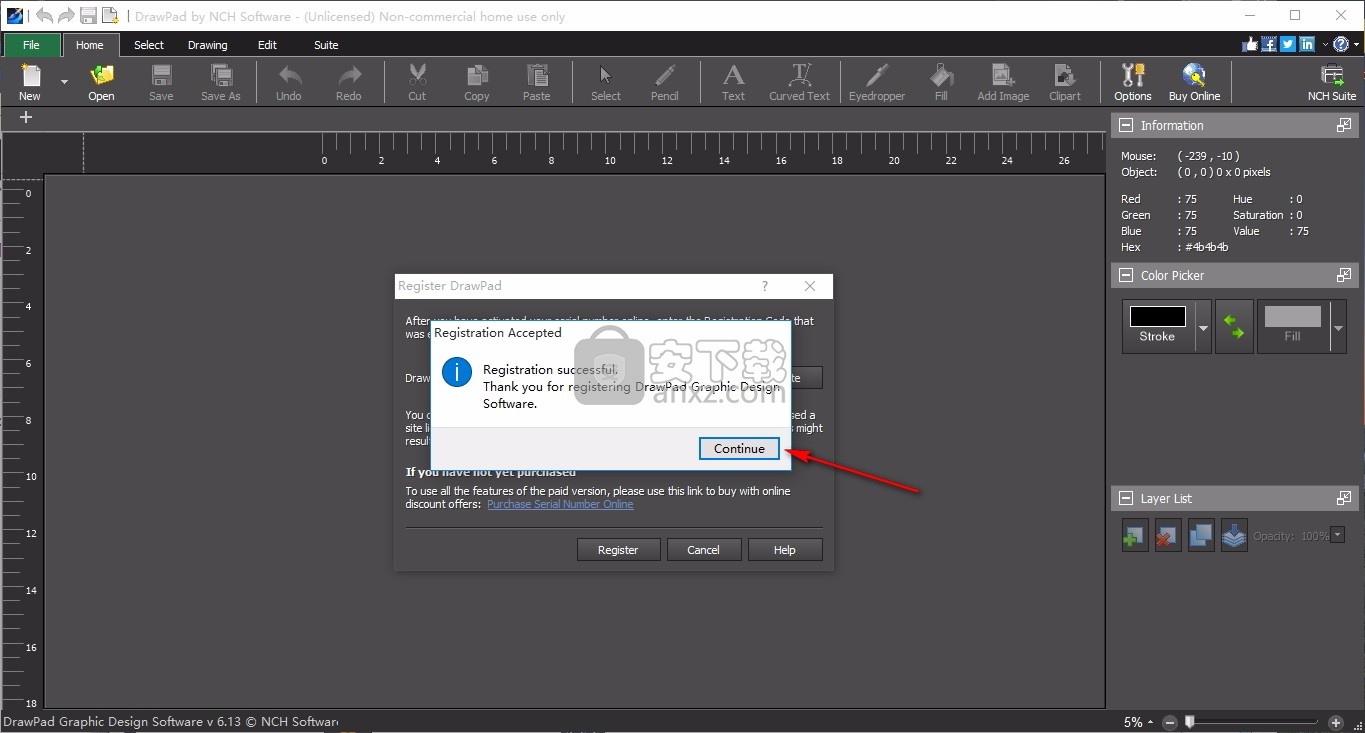Click the thumbs-up like icon
1365x733 pixels.
tap(1250, 44)
